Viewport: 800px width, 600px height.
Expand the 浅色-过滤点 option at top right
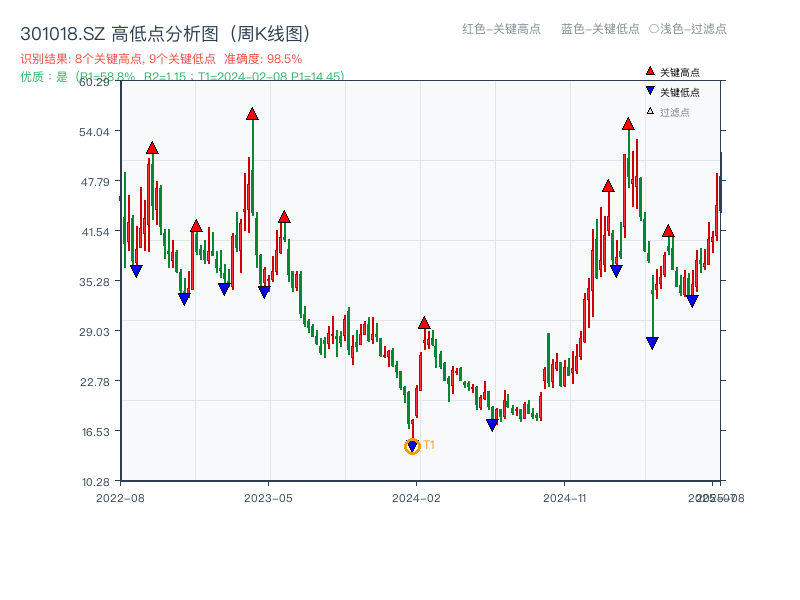(690, 30)
